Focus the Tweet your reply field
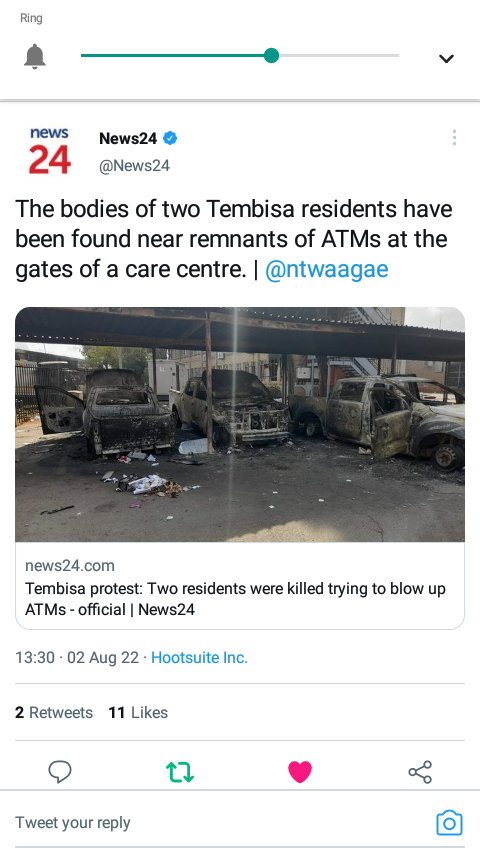Image resolution: width=480 pixels, height=854 pixels. pos(218,822)
